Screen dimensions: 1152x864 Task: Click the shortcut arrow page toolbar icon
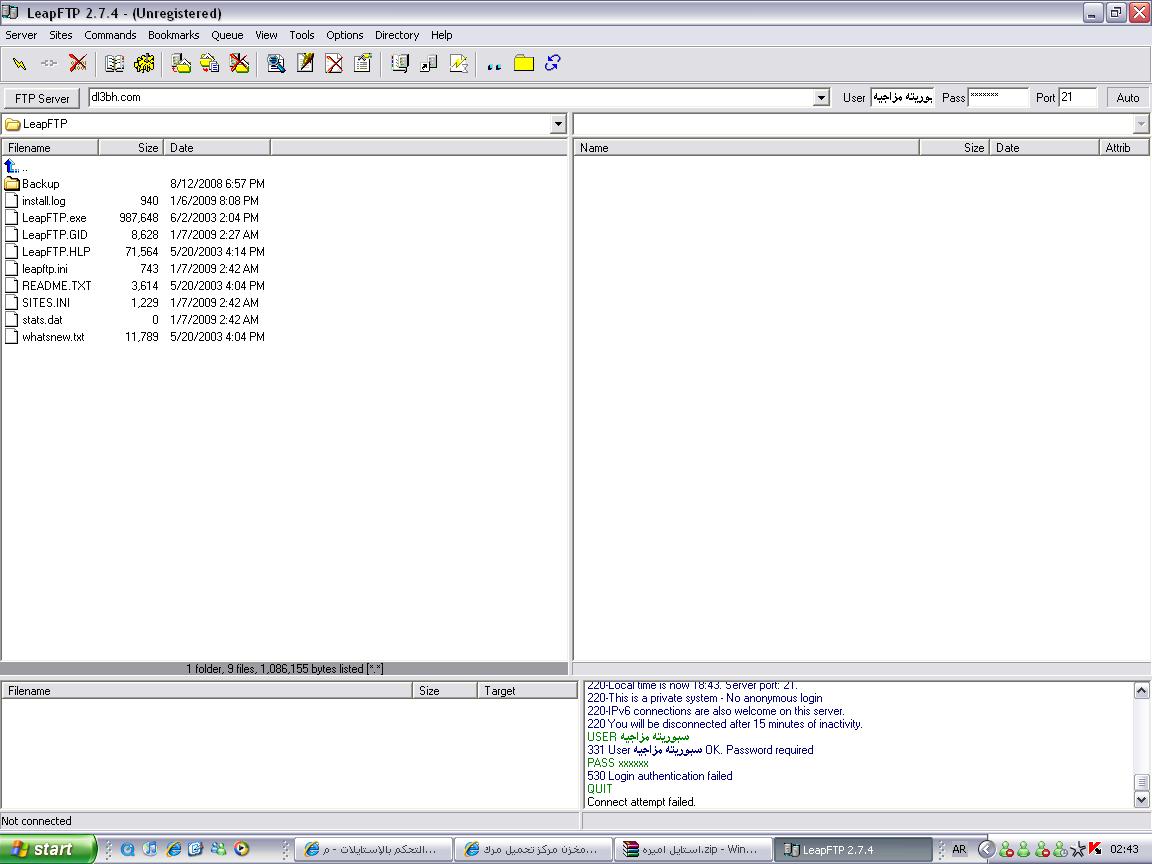point(428,64)
